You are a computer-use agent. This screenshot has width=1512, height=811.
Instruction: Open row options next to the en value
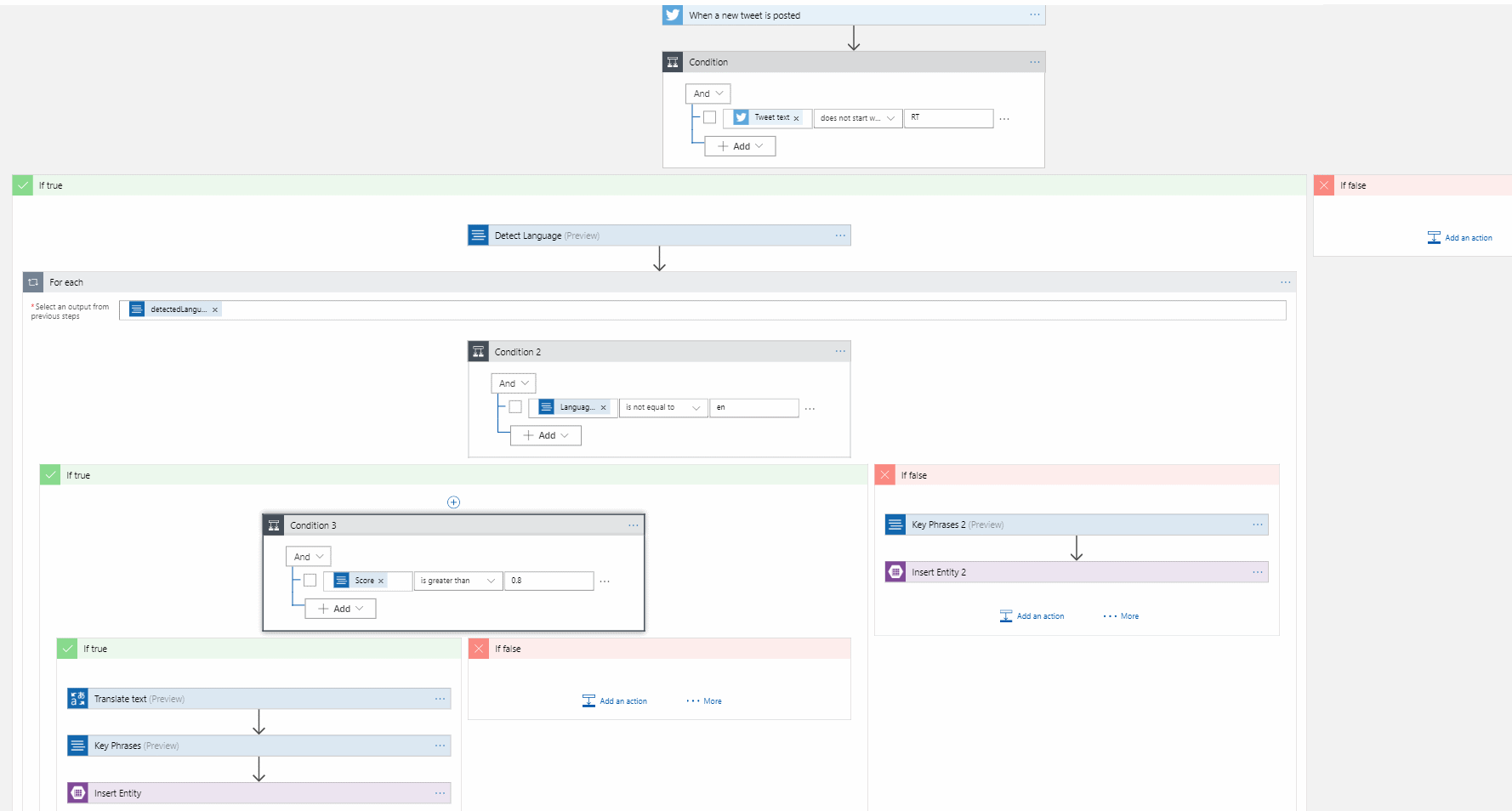[810, 409]
